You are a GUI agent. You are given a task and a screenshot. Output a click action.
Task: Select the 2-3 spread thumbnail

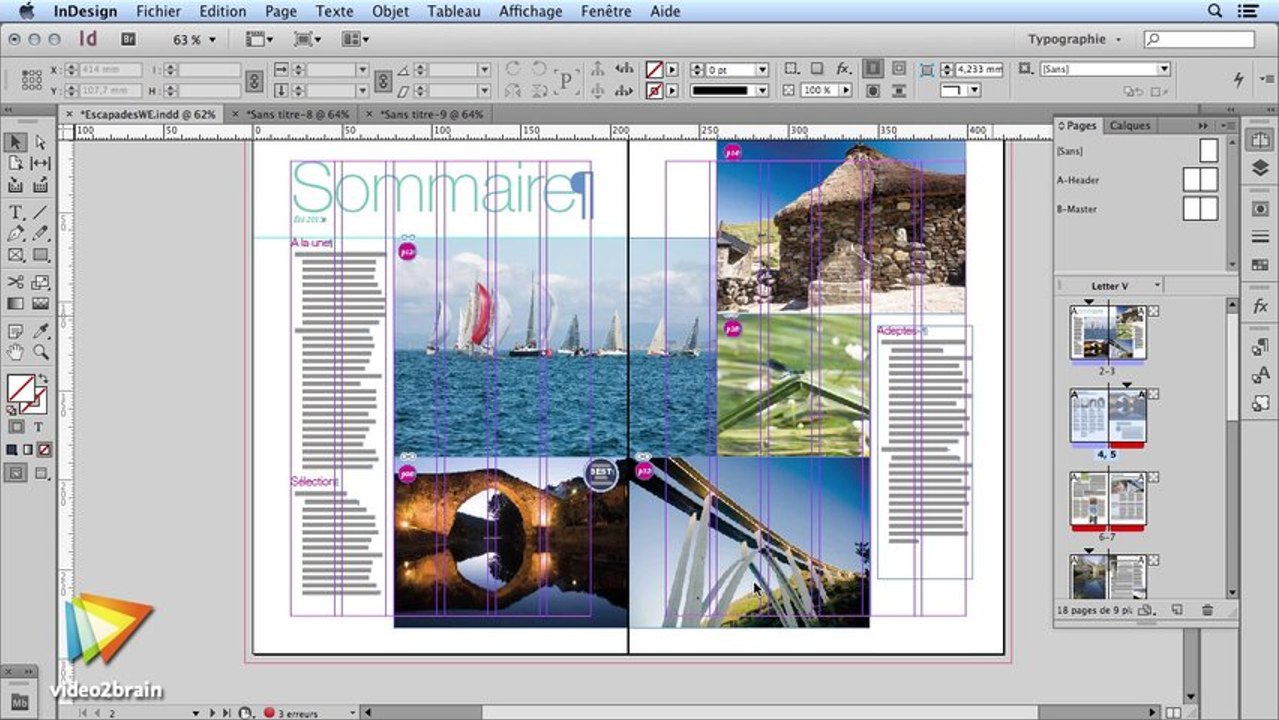(1107, 333)
